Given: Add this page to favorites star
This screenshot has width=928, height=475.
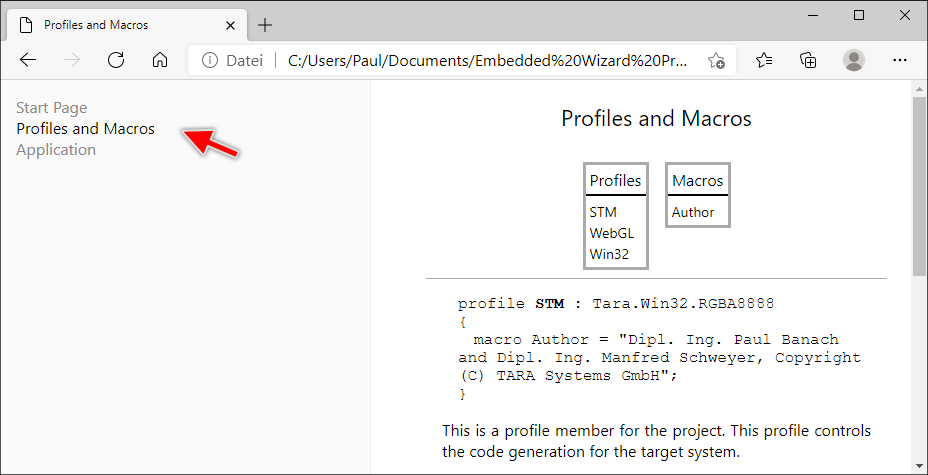Looking at the screenshot, I should point(716,60).
